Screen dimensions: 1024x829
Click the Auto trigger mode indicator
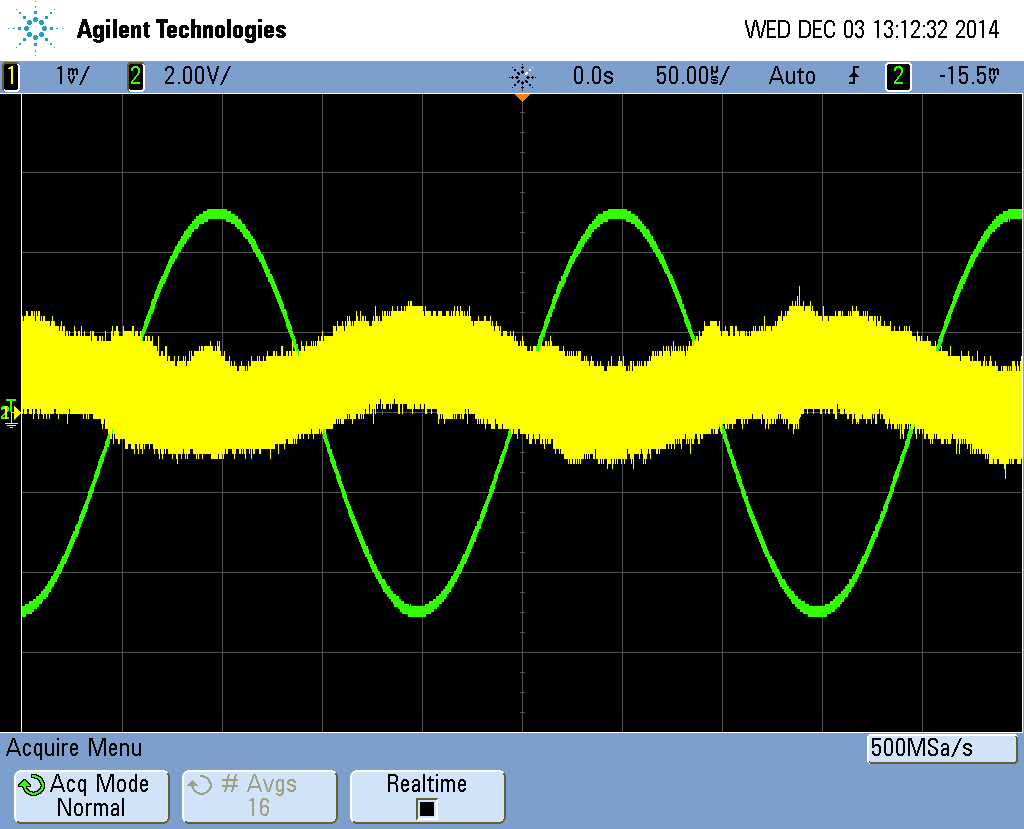(791, 76)
